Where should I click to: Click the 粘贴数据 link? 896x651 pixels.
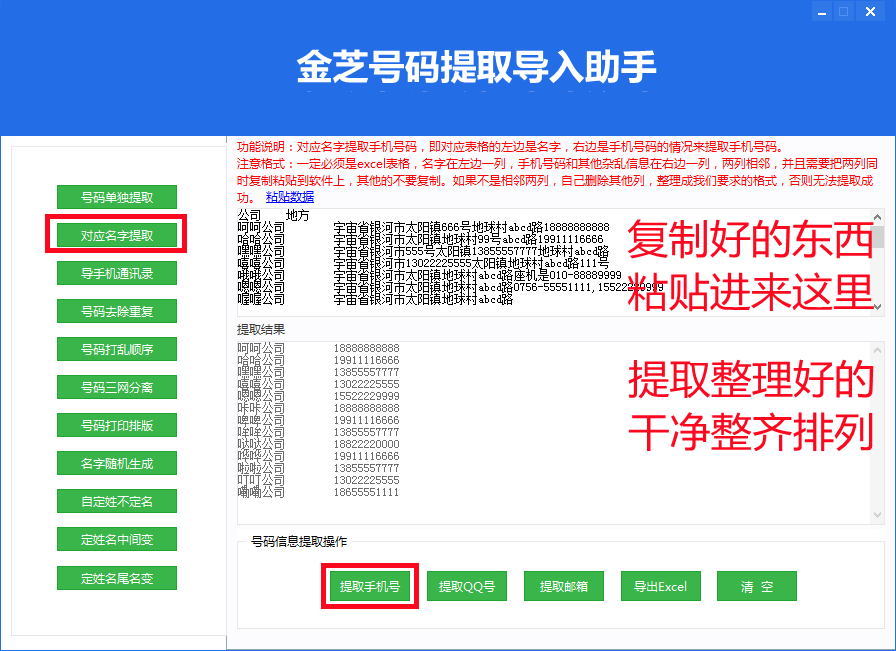290,197
